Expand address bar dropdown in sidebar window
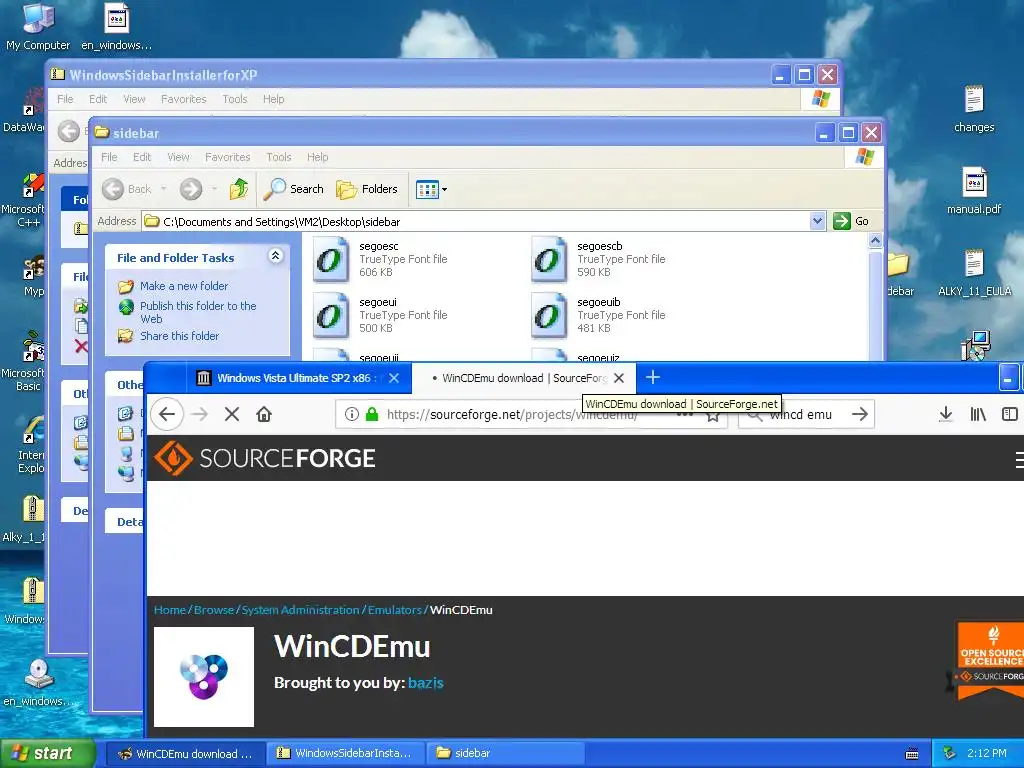This screenshot has width=1024, height=768. [817, 221]
